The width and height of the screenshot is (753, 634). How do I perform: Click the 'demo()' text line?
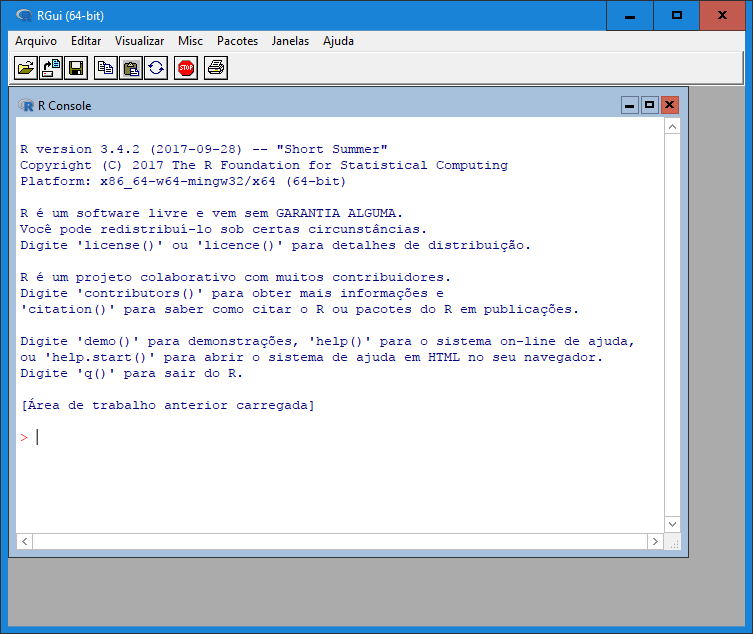(327, 341)
